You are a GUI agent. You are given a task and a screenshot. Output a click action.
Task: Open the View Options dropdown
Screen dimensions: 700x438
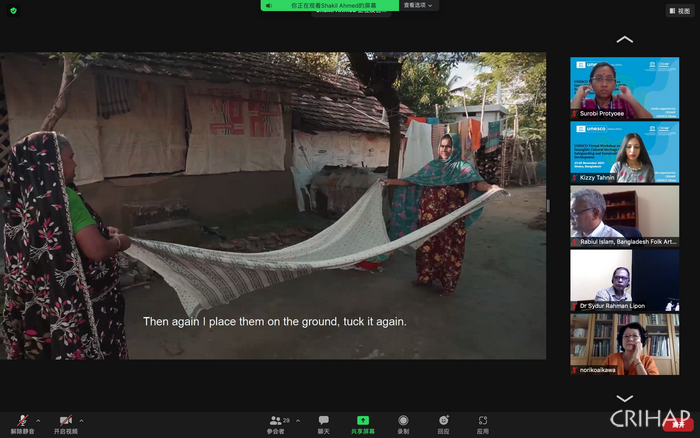[419, 5]
